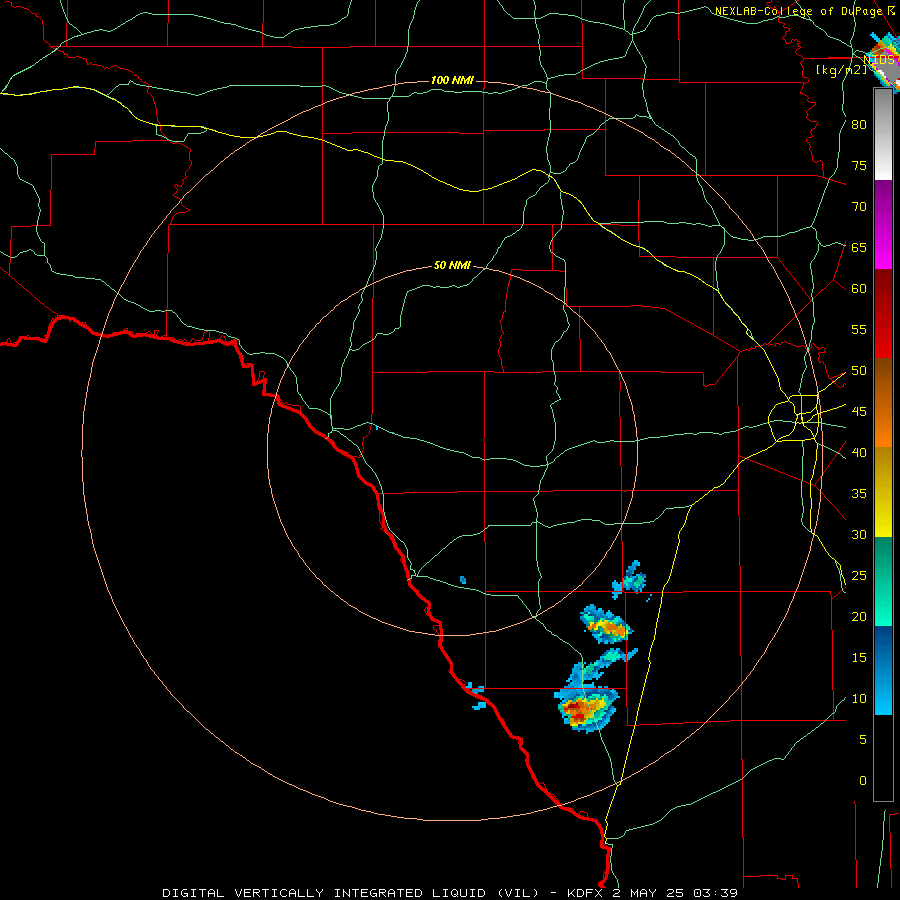
Task: Select the 15 value on the VIL scale
Action: pyautogui.click(x=859, y=658)
